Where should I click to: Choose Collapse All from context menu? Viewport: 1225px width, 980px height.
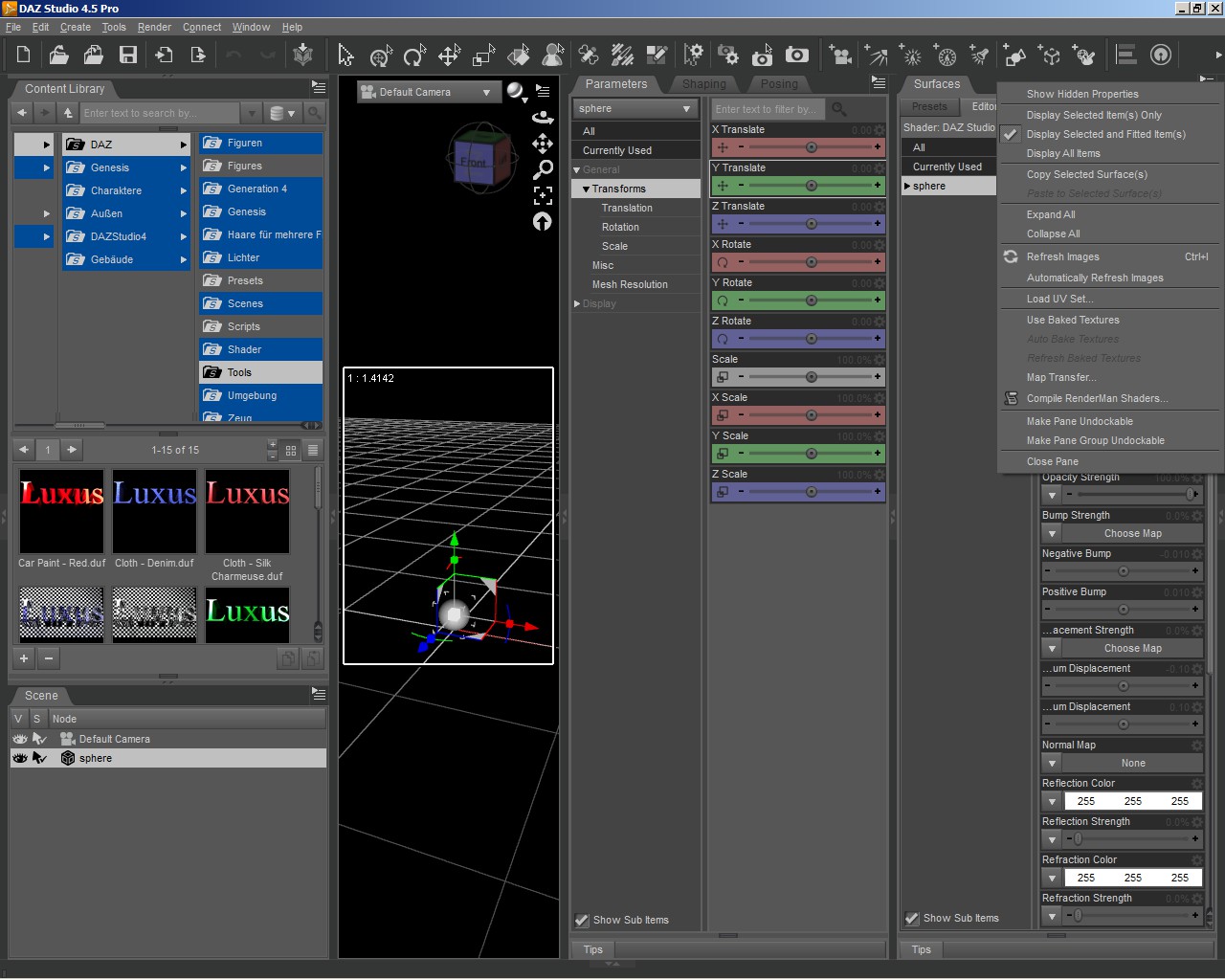[x=1053, y=234]
